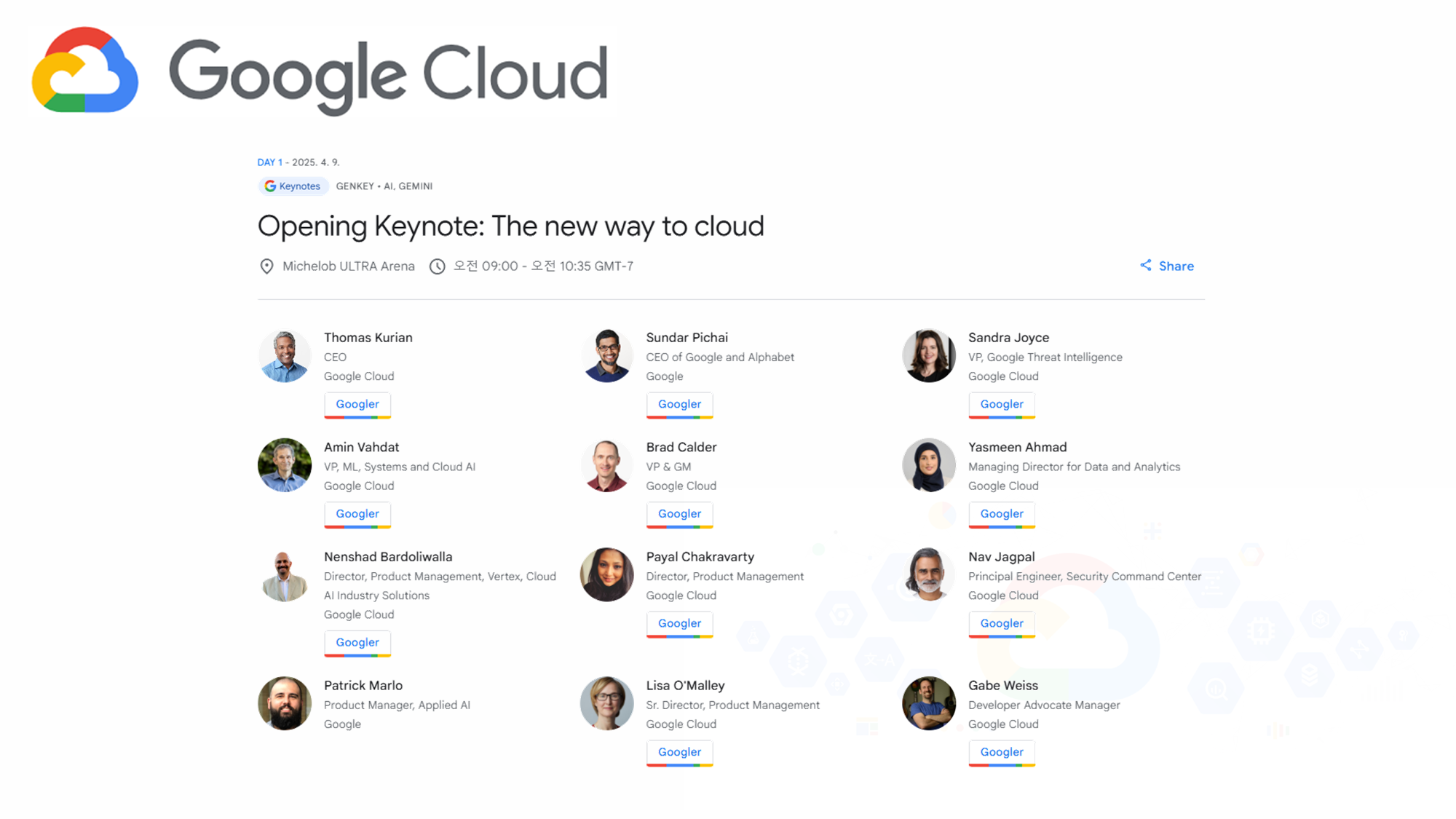The height and width of the screenshot is (819, 1456).
Task: Open Thomas Kurian's profile photo
Action: (285, 355)
